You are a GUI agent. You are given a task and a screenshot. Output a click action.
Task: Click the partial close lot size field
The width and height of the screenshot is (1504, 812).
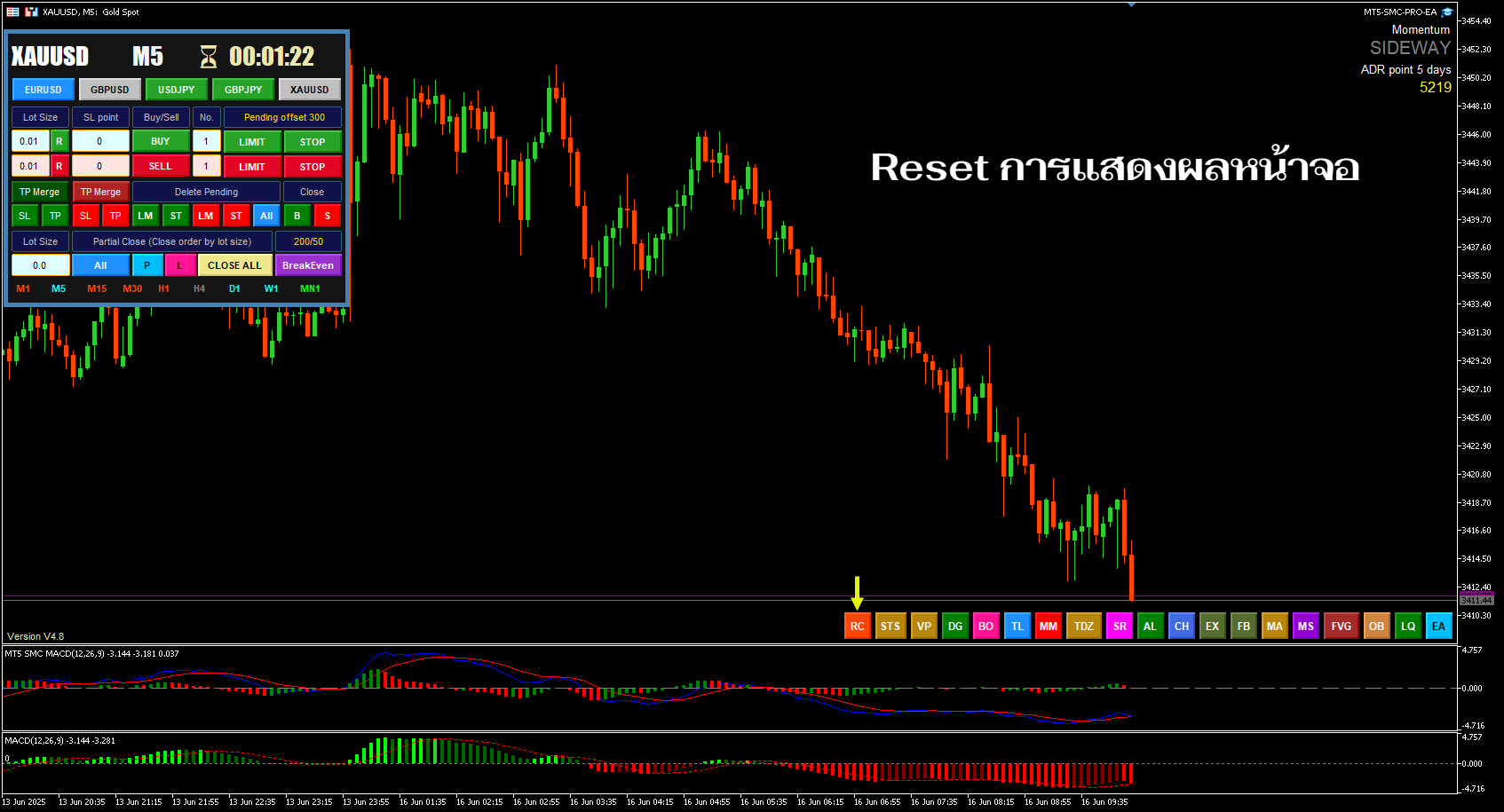pos(40,265)
